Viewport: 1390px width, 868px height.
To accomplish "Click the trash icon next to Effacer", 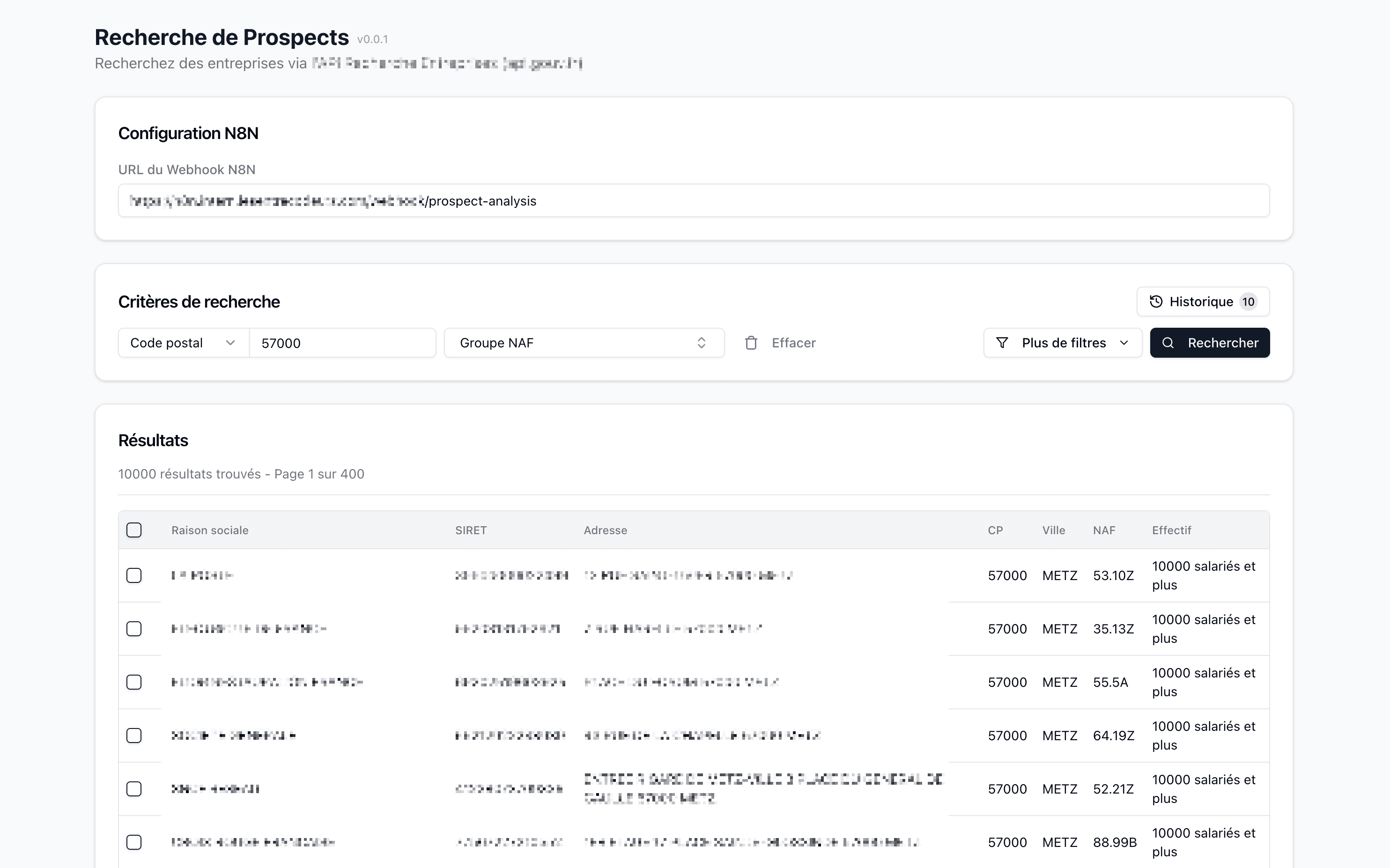I will pos(751,343).
